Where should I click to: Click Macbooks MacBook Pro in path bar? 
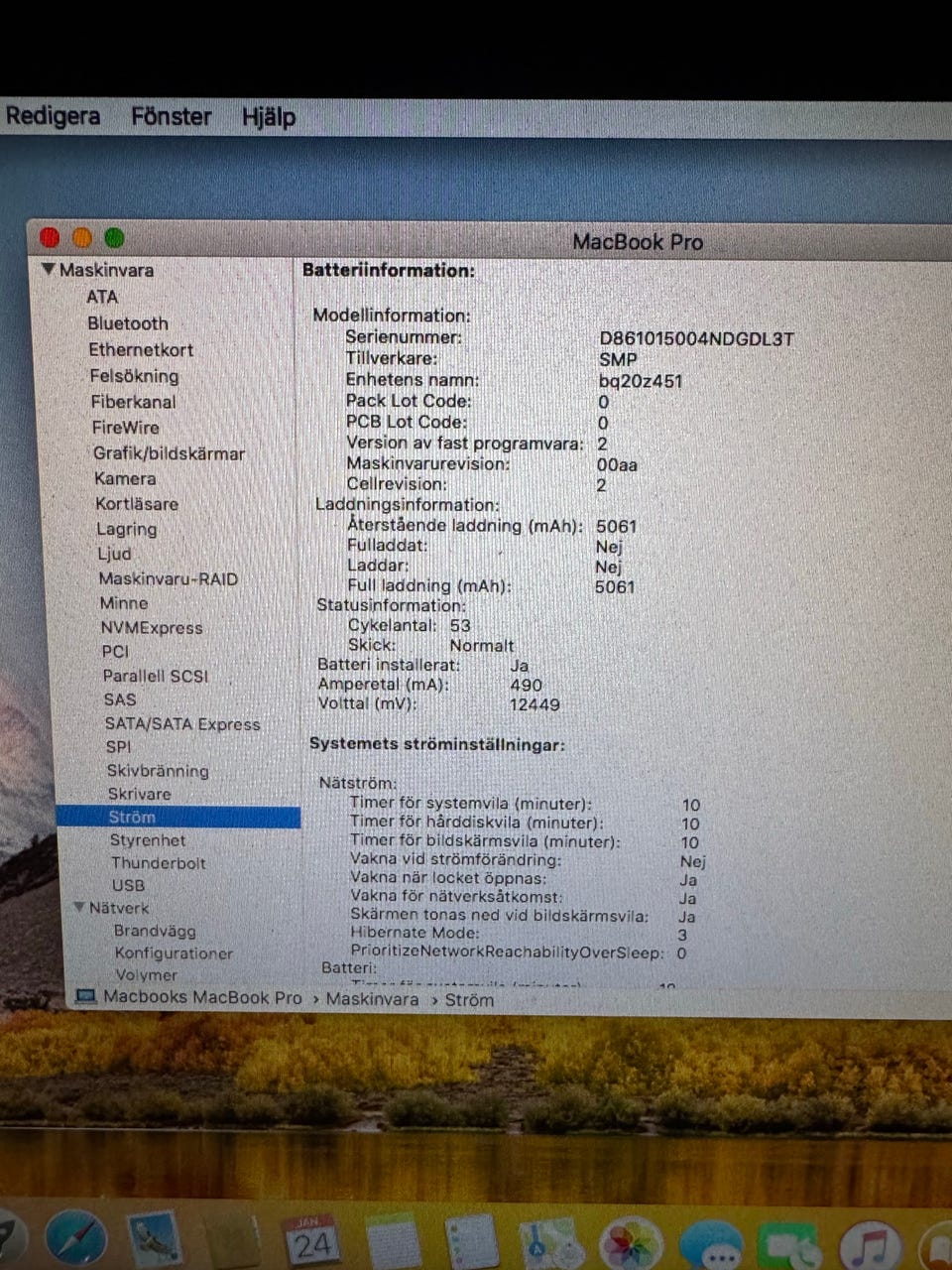click(x=202, y=997)
